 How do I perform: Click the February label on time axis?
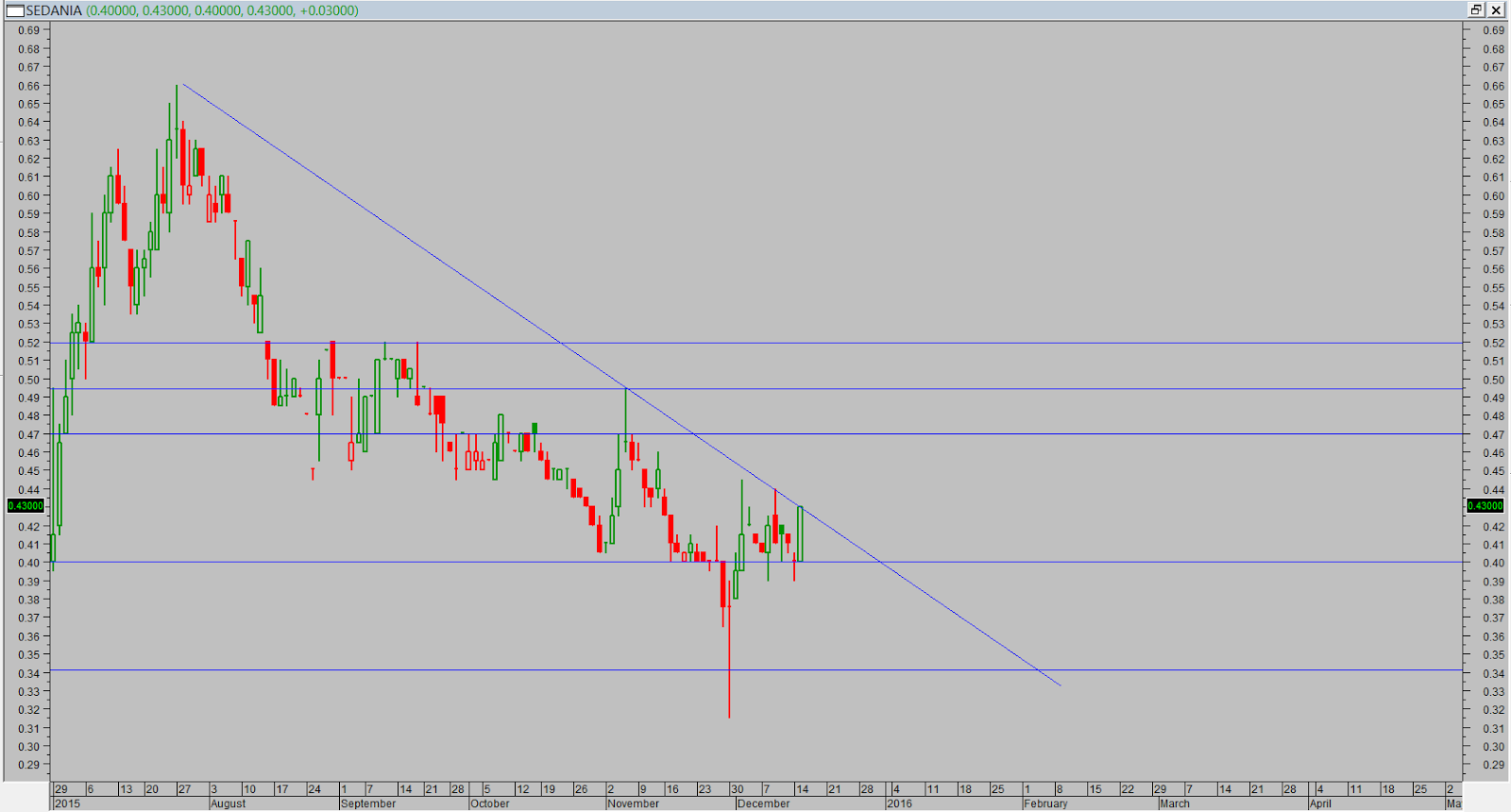coord(1045,804)
